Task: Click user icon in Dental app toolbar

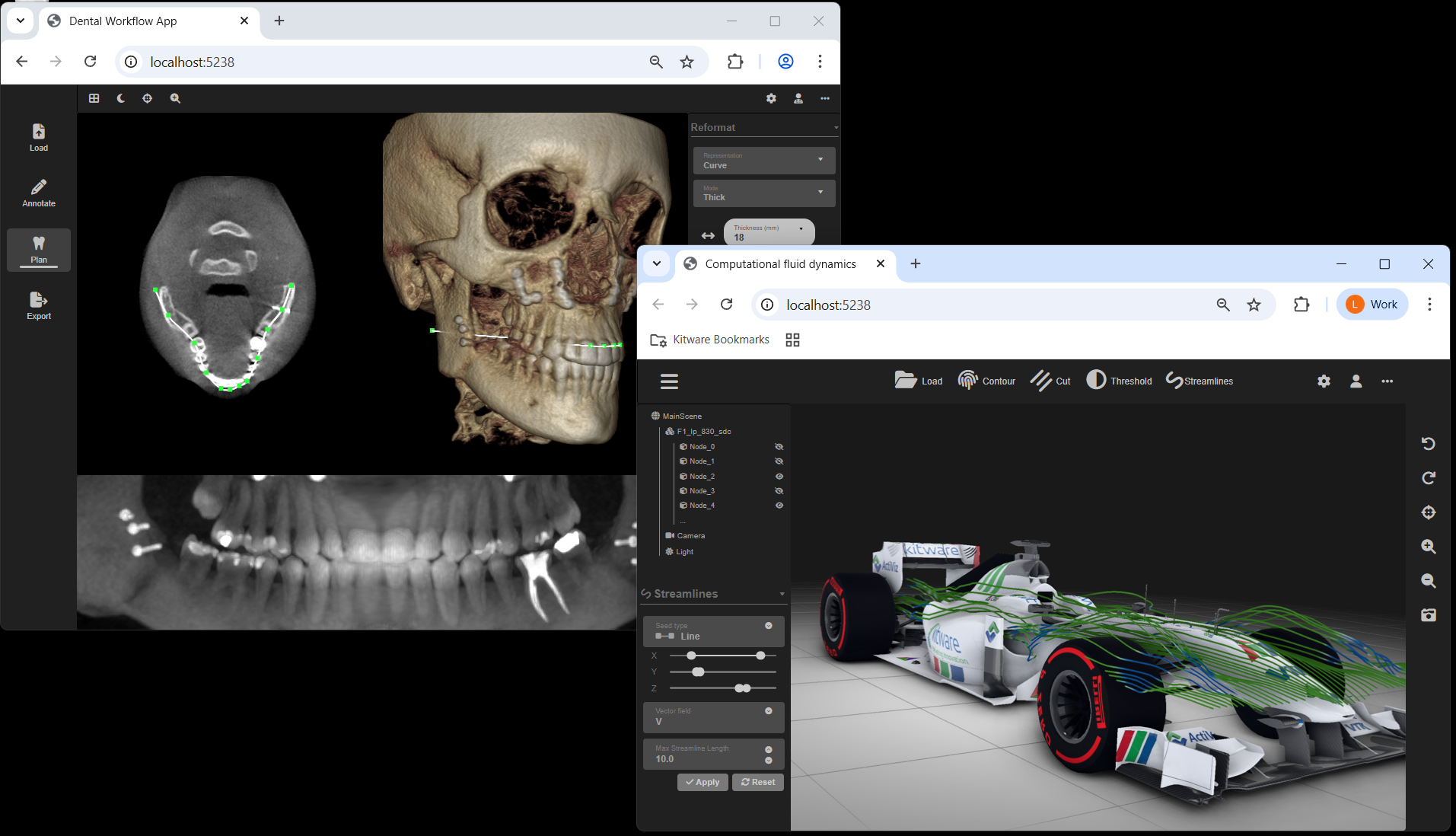Action: pos(798,98)
